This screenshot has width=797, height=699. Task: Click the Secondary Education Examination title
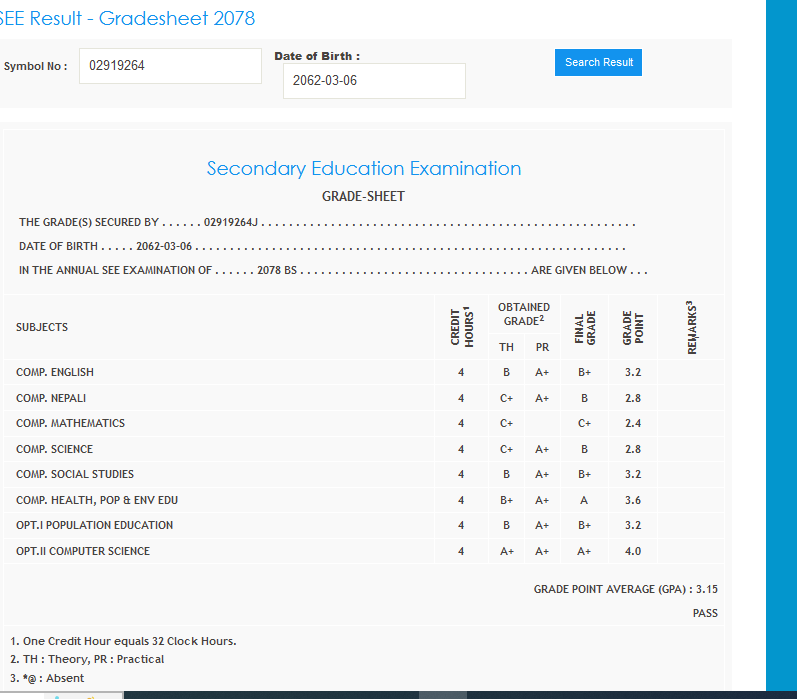pyautogui.click(x=363, y=168)
